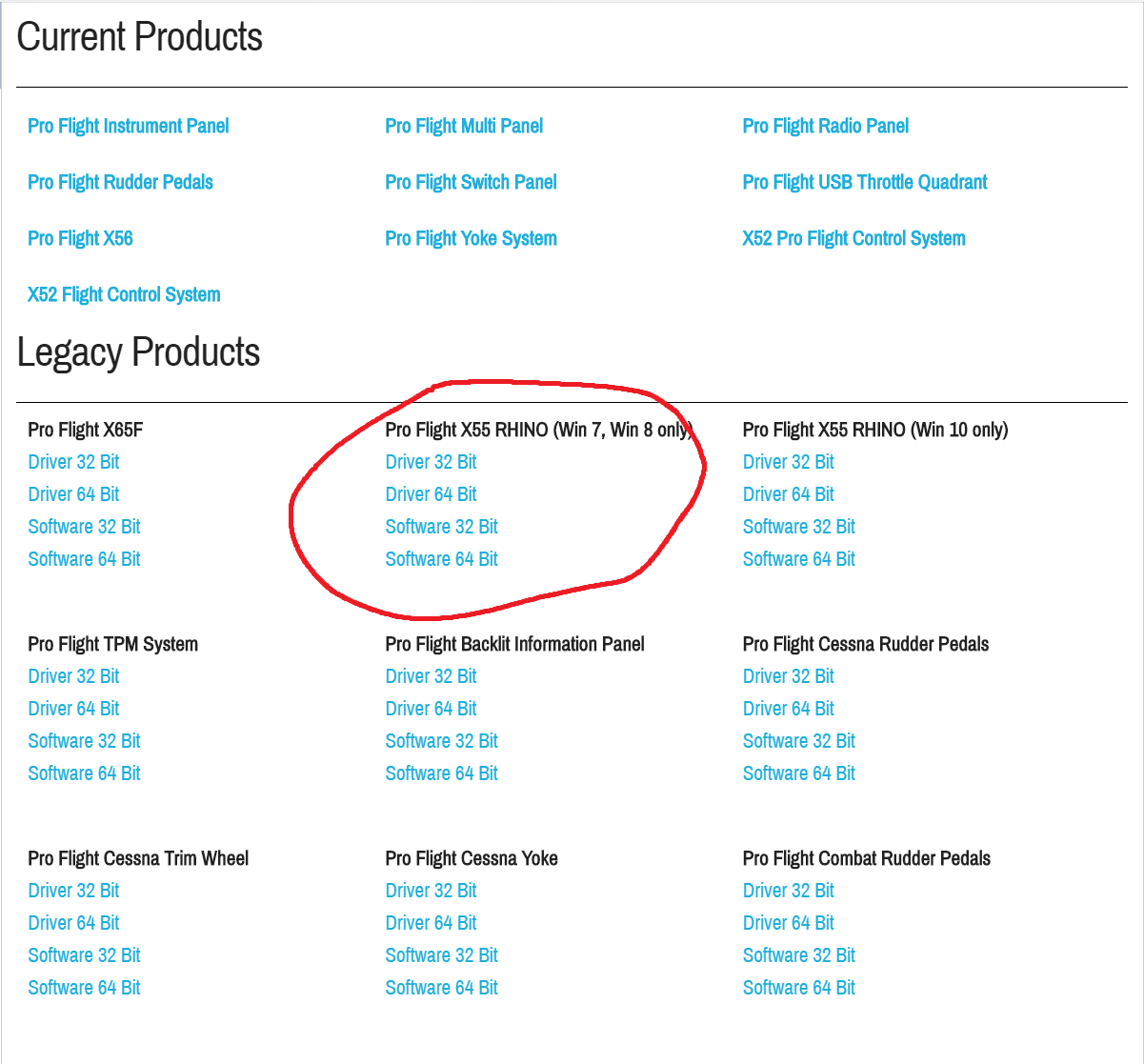
Task: Download Driver 32 Bit for X55 RHINO Win 10
Action: pyautogui.click(x=788, y=462)
